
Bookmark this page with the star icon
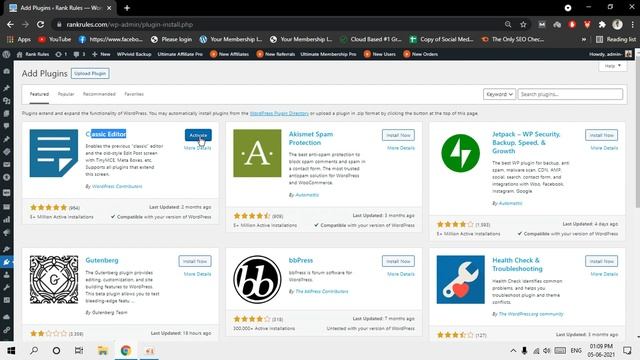click(x=523, y=24)
